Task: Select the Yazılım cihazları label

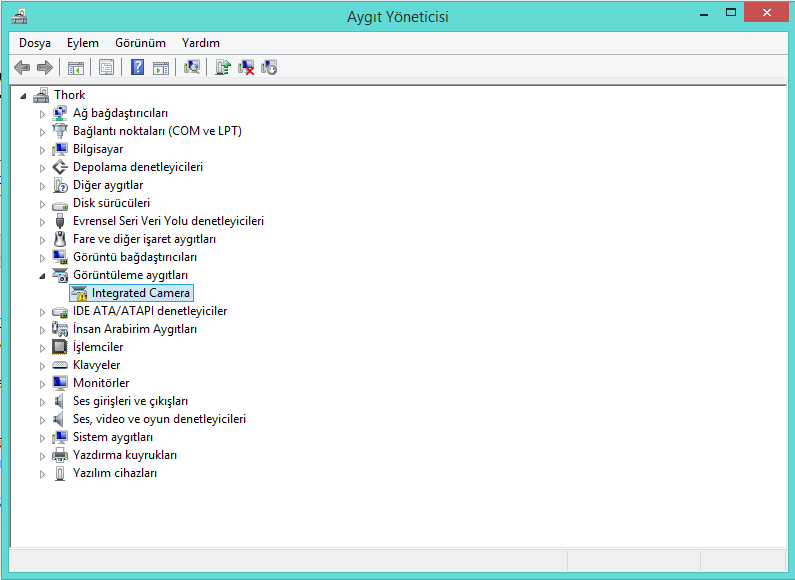Action: point(115,473)
